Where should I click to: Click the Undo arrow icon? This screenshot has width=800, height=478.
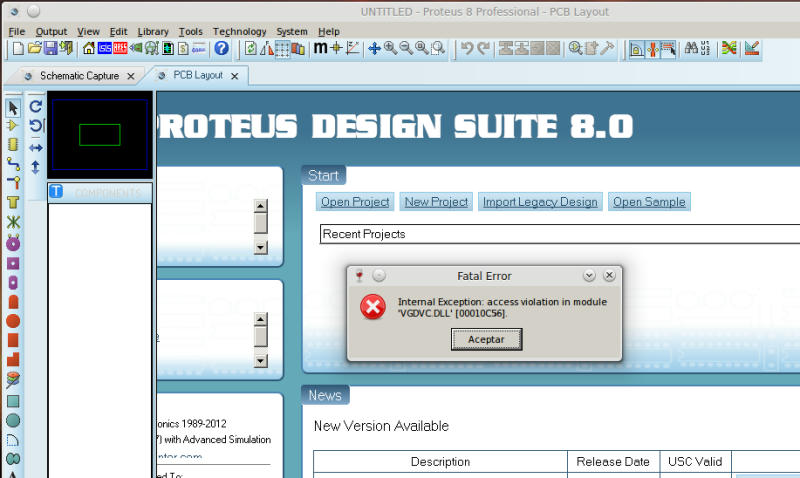click(467, 48)
